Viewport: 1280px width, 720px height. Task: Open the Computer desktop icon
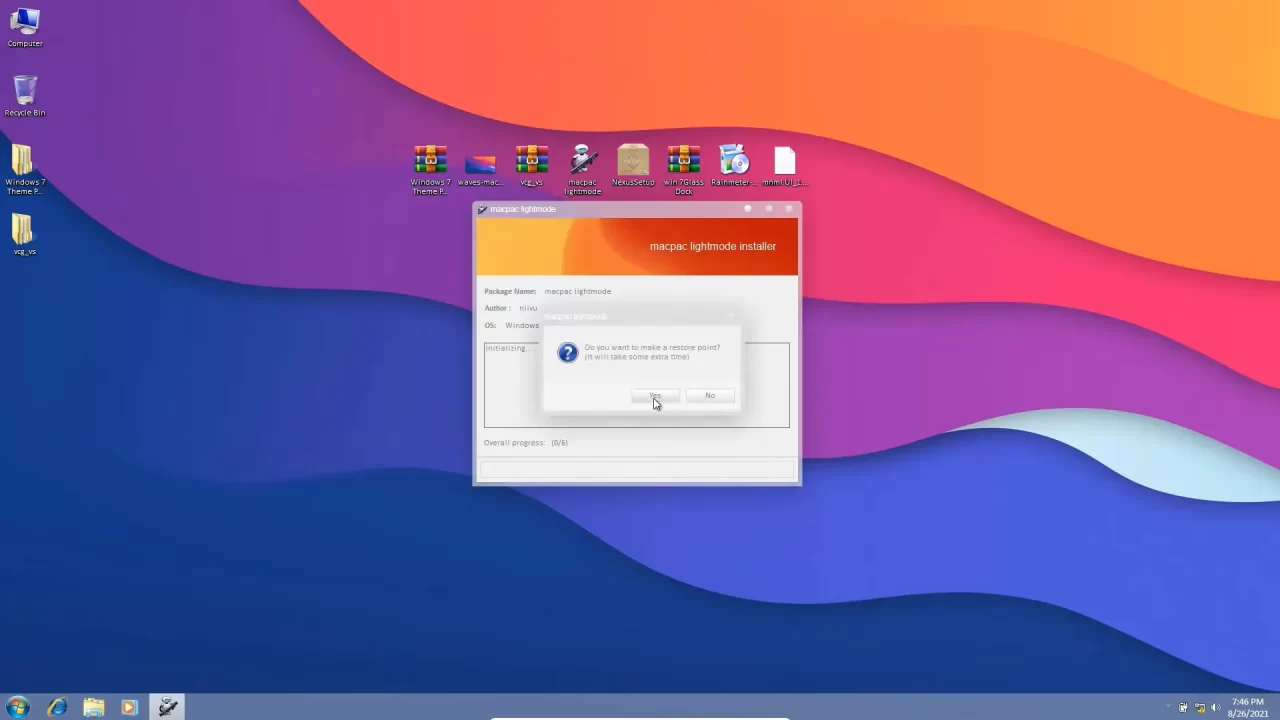tap(25, 27)
